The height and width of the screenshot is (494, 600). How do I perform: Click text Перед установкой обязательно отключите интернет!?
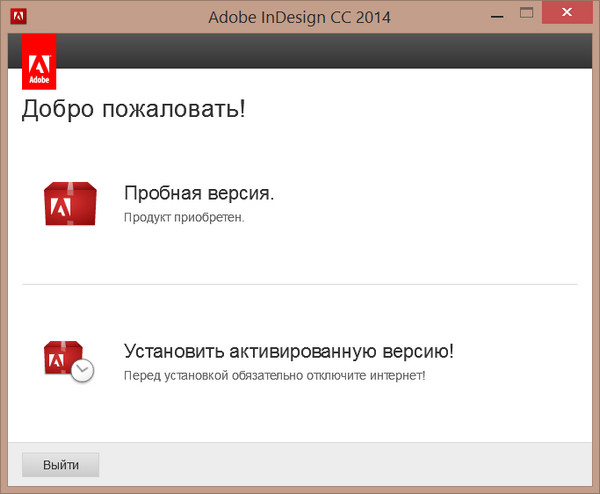(x=274, y=375)
